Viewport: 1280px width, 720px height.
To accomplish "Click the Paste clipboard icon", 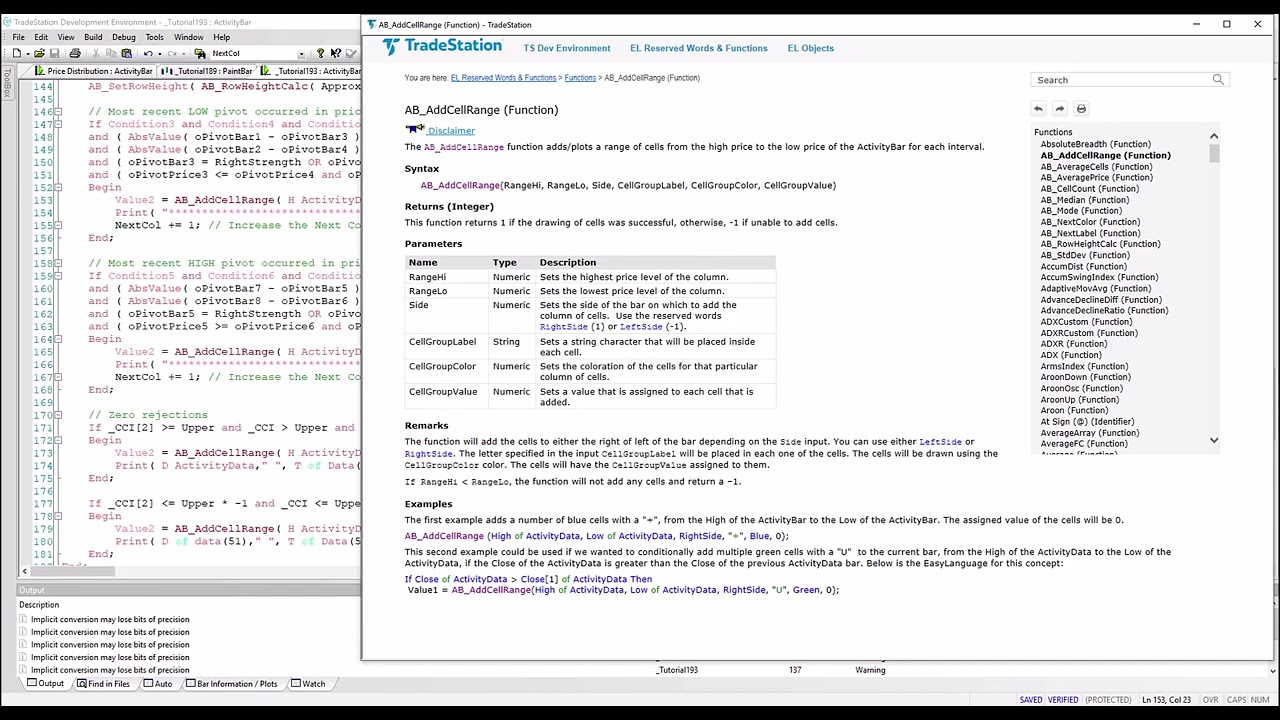I will tap(126, 53).
